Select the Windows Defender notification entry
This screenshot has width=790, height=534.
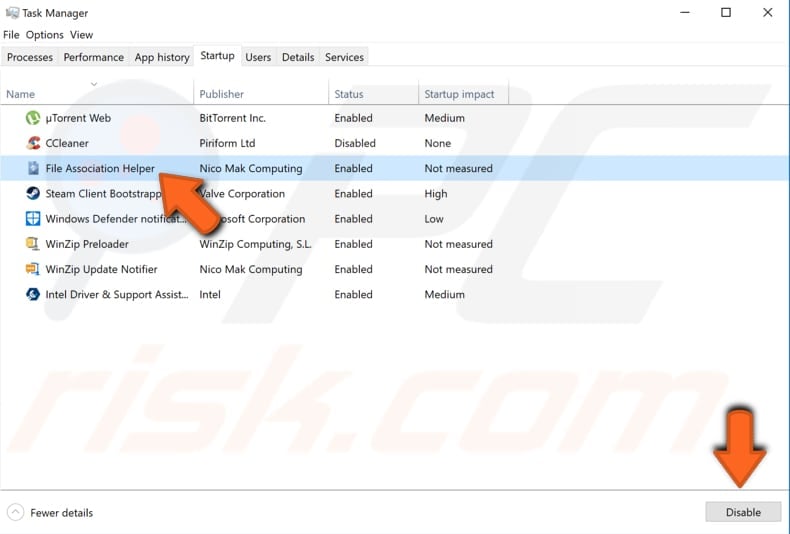click(x=116, y=219)
